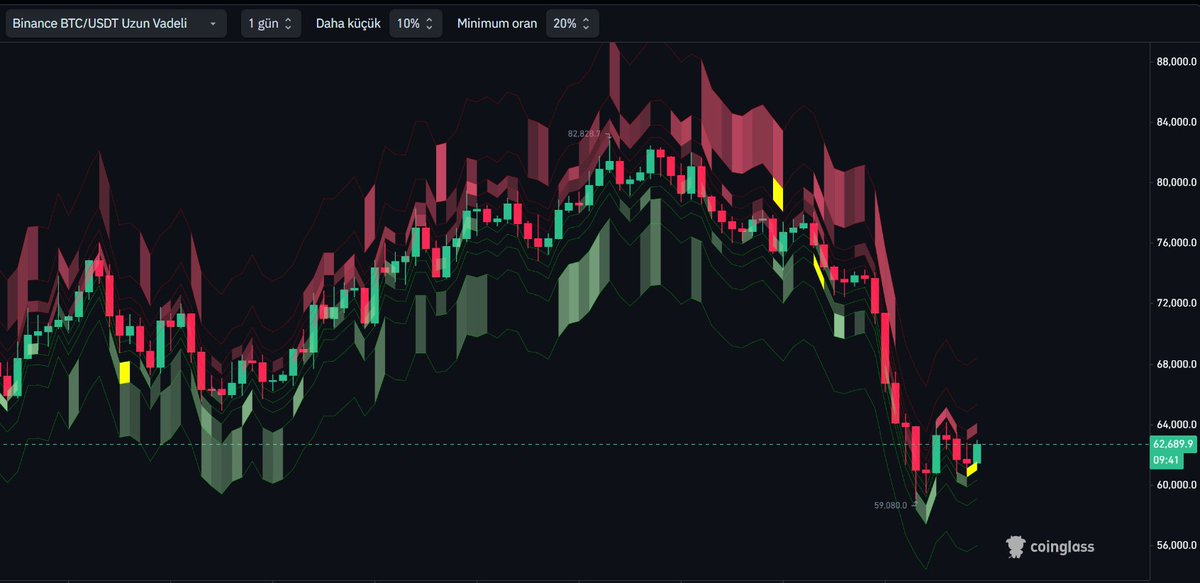Click the 88,000.0 price axis label
This screenshot has height=583, width=1200.
pyautogui.click(x=1176, y=62)
